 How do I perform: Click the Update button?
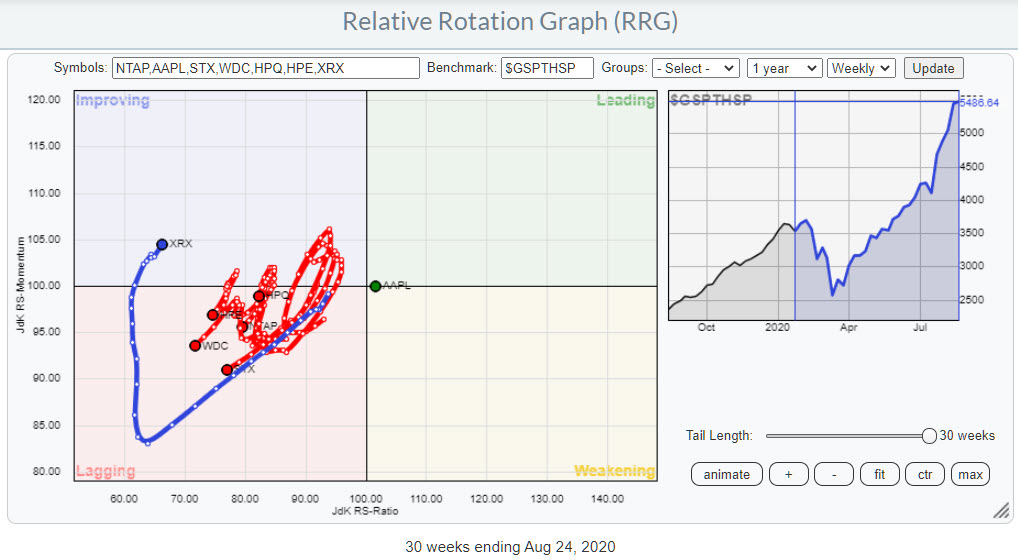coord(933,68)
